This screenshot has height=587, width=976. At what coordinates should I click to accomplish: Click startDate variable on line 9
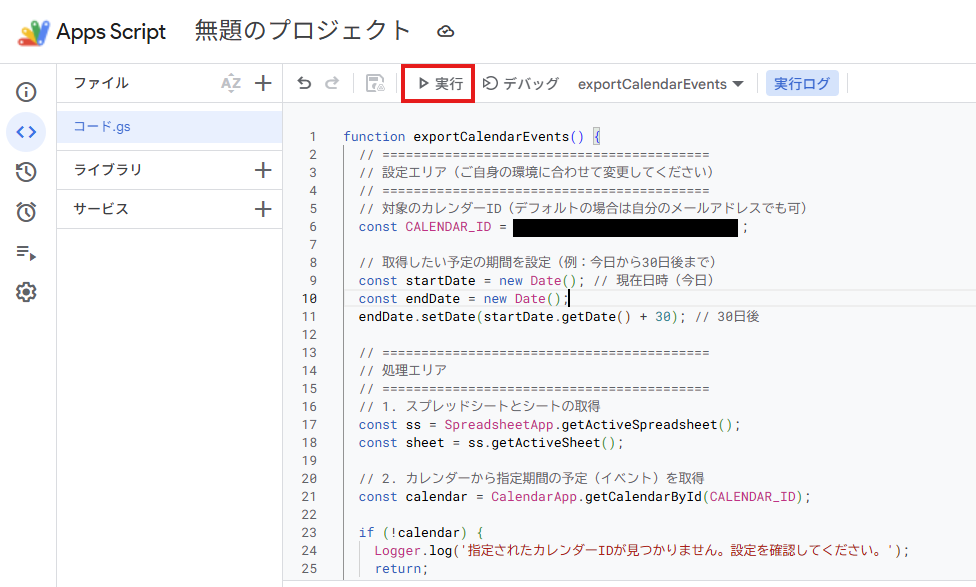pyautogui.click(x=441, y=281)
